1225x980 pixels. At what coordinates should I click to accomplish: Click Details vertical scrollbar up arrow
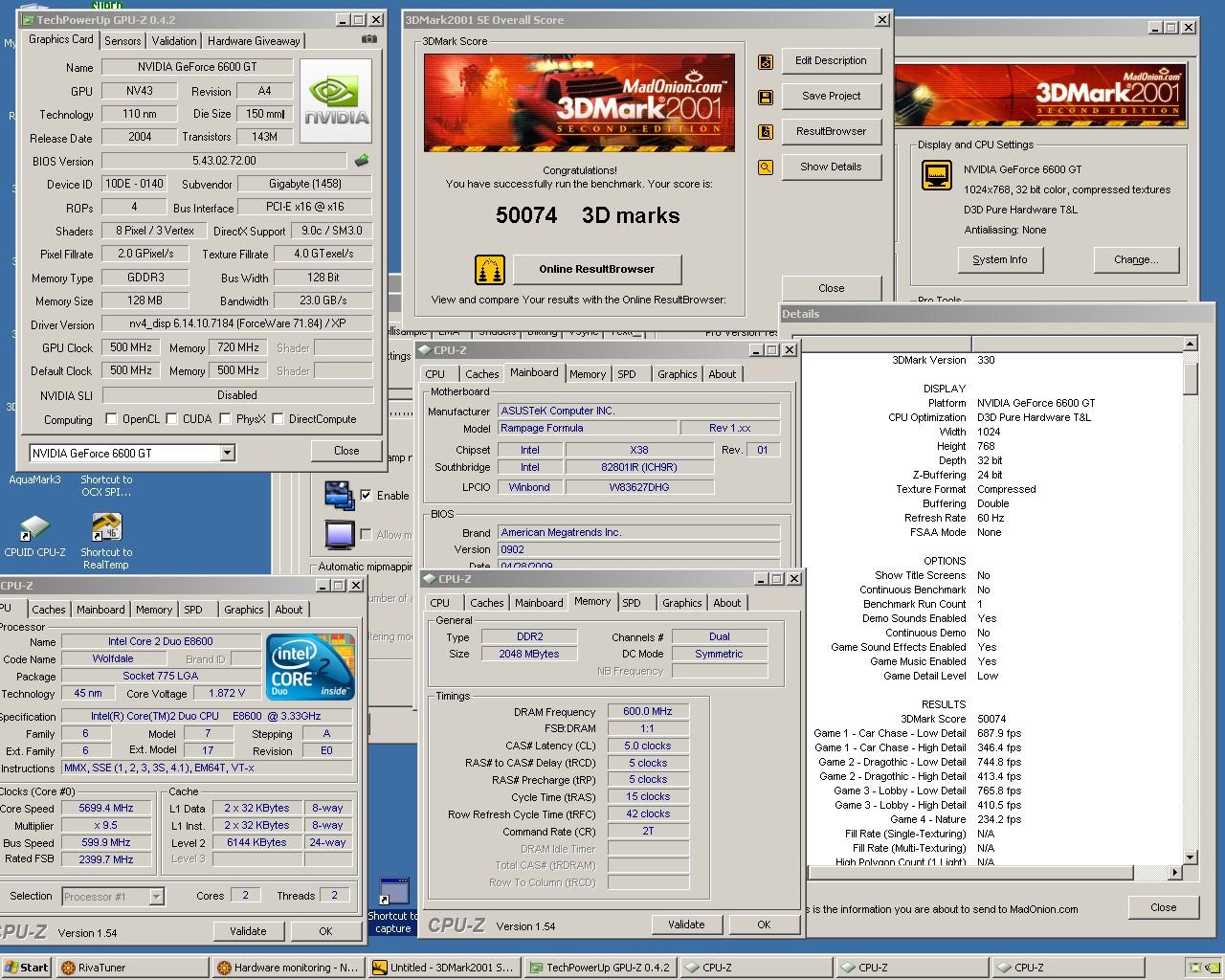tap(1191, 344)
